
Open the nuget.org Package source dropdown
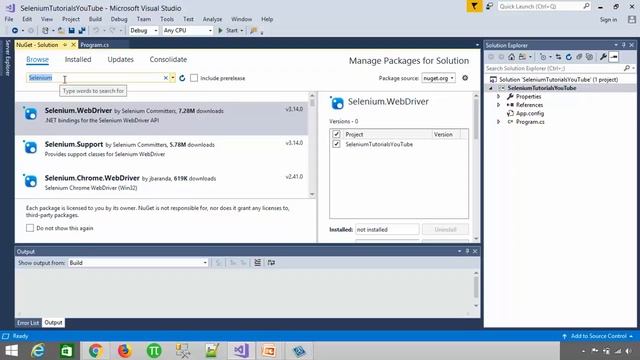tap(438, 78)
